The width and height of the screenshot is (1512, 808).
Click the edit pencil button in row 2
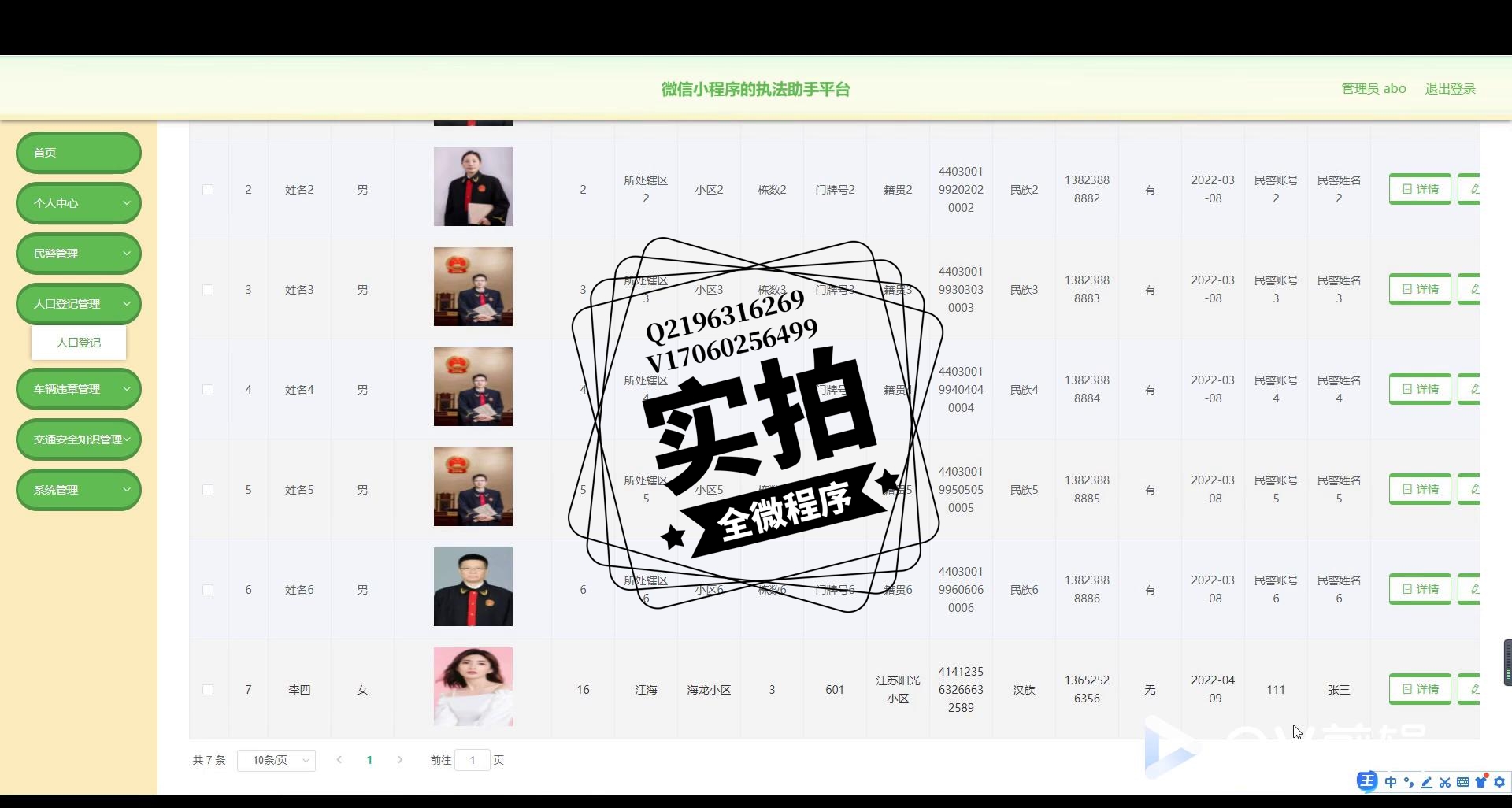tap(1469, 190)
